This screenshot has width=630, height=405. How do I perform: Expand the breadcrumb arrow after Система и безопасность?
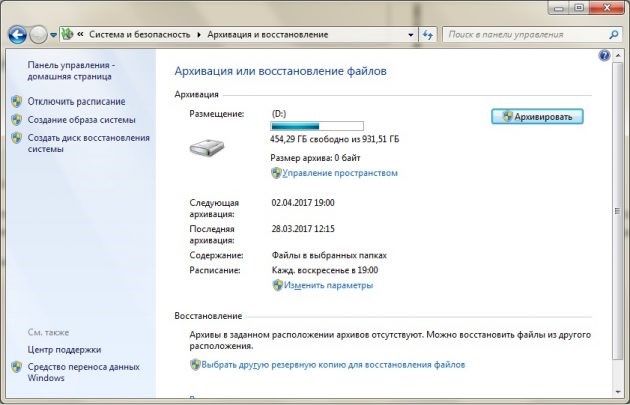pyautogui.click(x=199, y=35)
